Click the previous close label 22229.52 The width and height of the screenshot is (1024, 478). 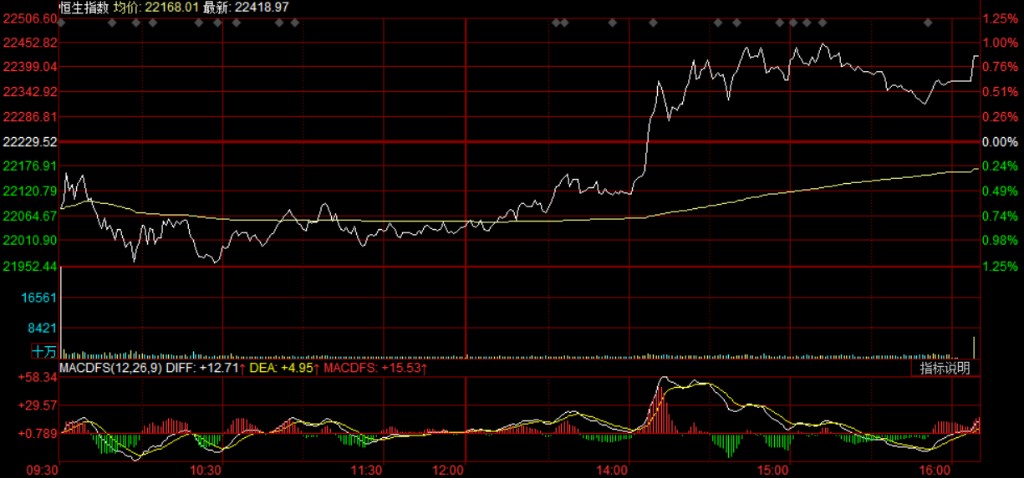(x=29, y=142)
